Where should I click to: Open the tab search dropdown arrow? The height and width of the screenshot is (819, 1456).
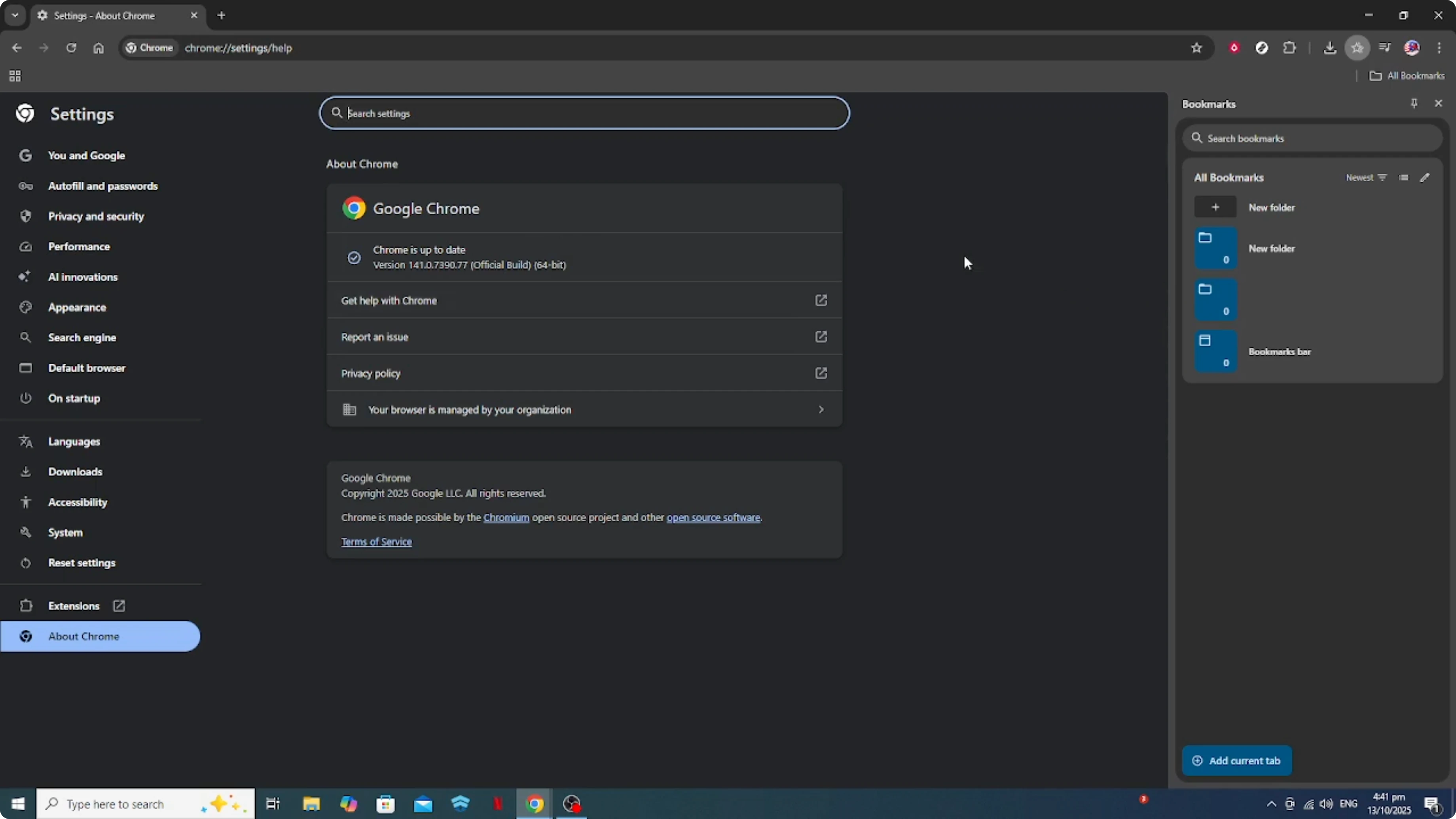(15, 15)
